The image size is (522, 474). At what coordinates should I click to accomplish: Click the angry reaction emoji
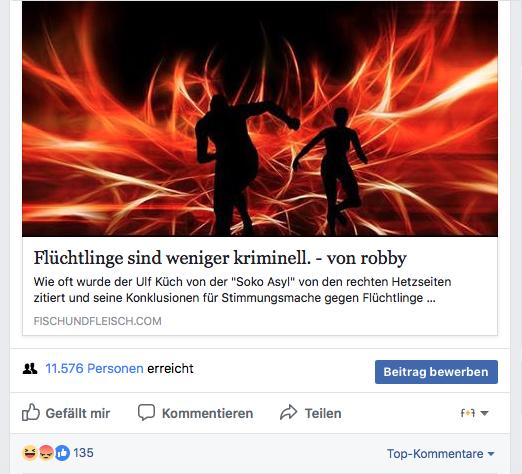[x=46, y=453]
